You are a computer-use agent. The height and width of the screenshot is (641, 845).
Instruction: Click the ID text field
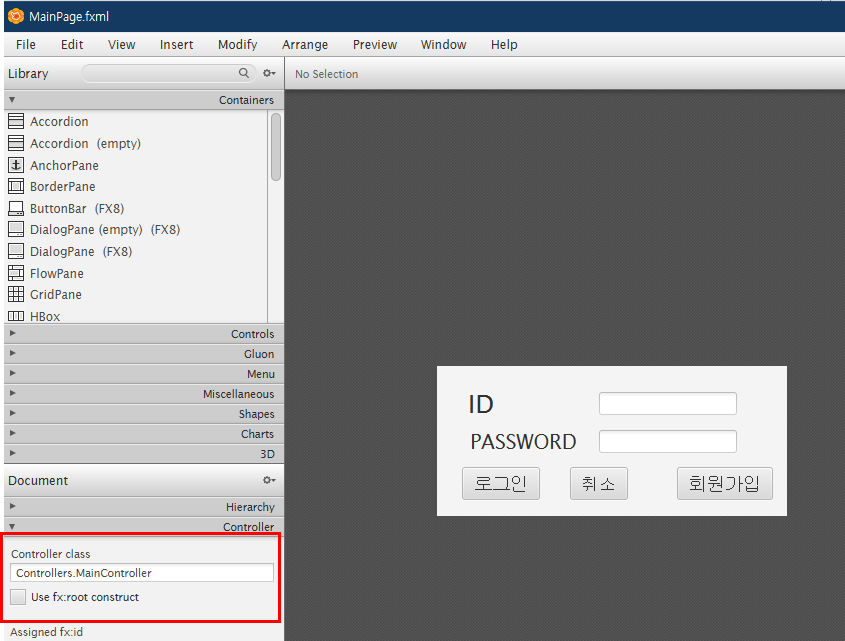click(x=668, y=403)
